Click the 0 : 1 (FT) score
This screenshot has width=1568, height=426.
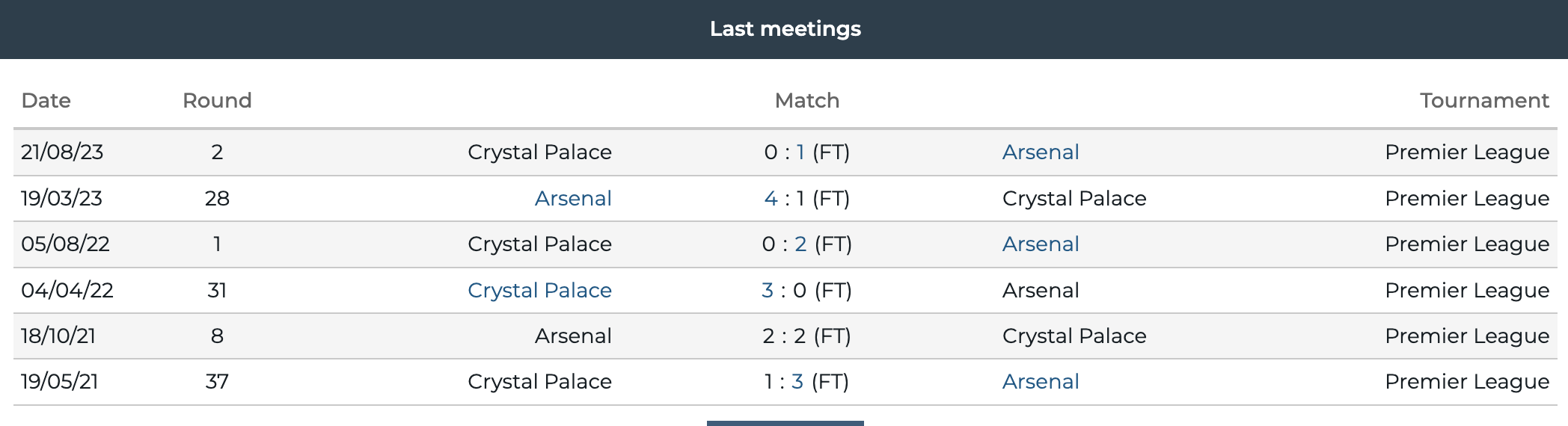[807, 152]
